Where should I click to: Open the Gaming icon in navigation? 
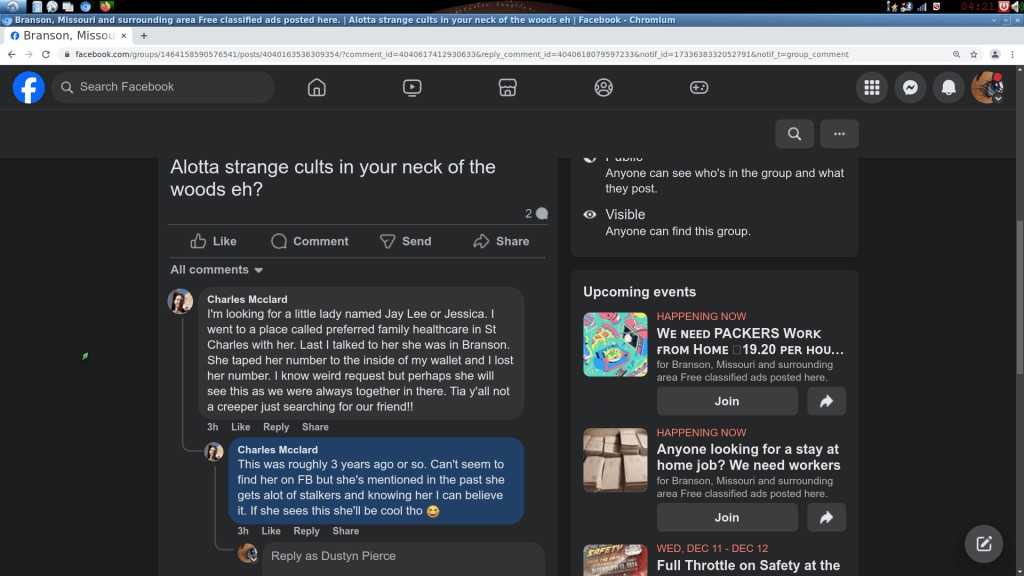[x=699, y=88]
